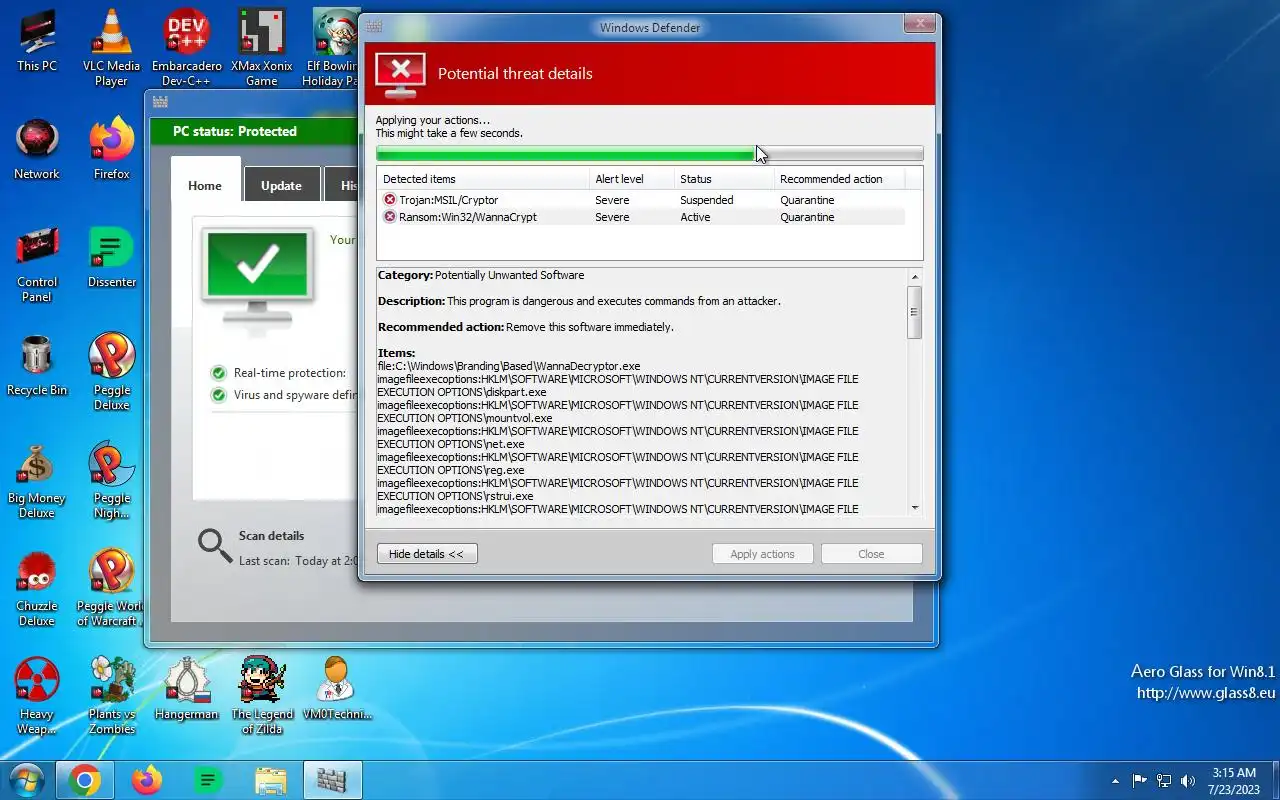Click Scan details magnifier icon
The width and height of the screenshot is (1280, 800).
[x=215, y=545]
